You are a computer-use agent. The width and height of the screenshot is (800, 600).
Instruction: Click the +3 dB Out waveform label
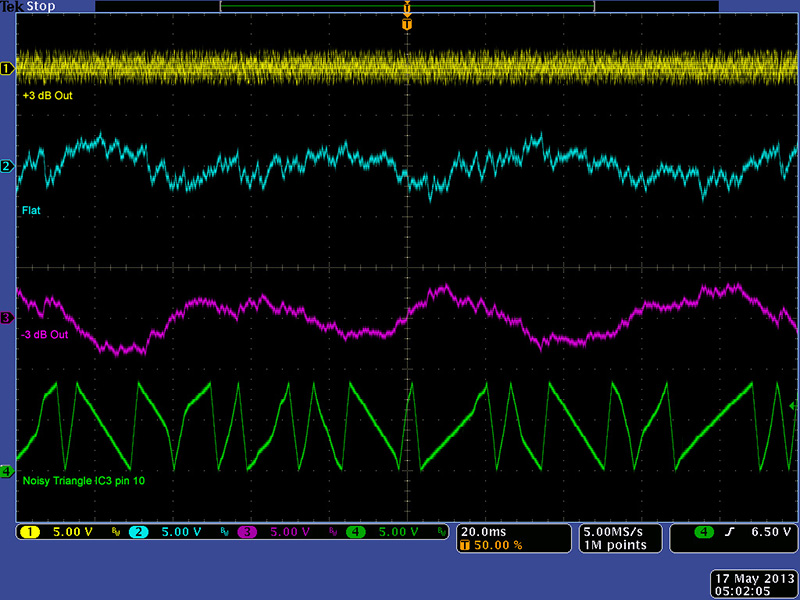(47, 96)
